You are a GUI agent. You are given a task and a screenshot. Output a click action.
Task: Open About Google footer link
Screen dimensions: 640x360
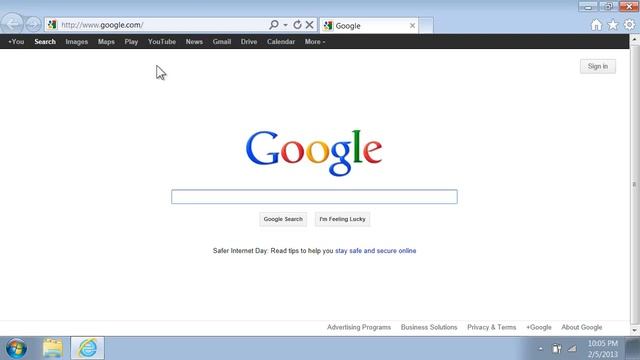coord(582,327)
